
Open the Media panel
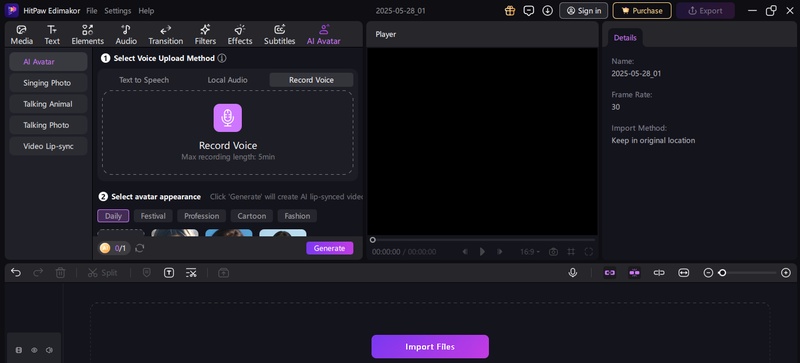(x=21, y=35)
